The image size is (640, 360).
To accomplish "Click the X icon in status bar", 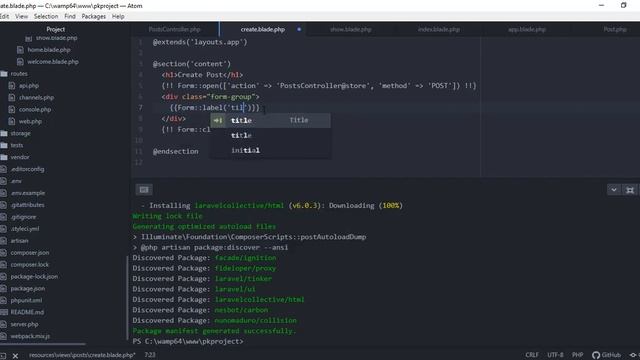I will coord(15,356).
